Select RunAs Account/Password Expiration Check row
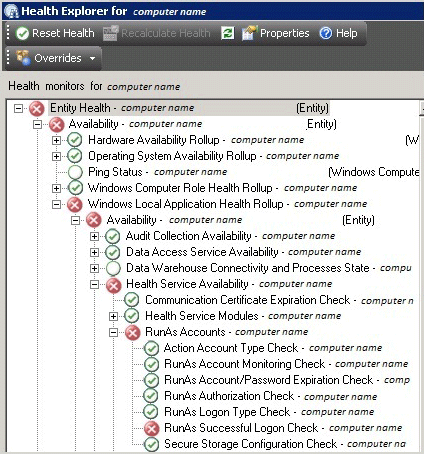This screenshot has width=424, height=454. click(x=287, y=380)
